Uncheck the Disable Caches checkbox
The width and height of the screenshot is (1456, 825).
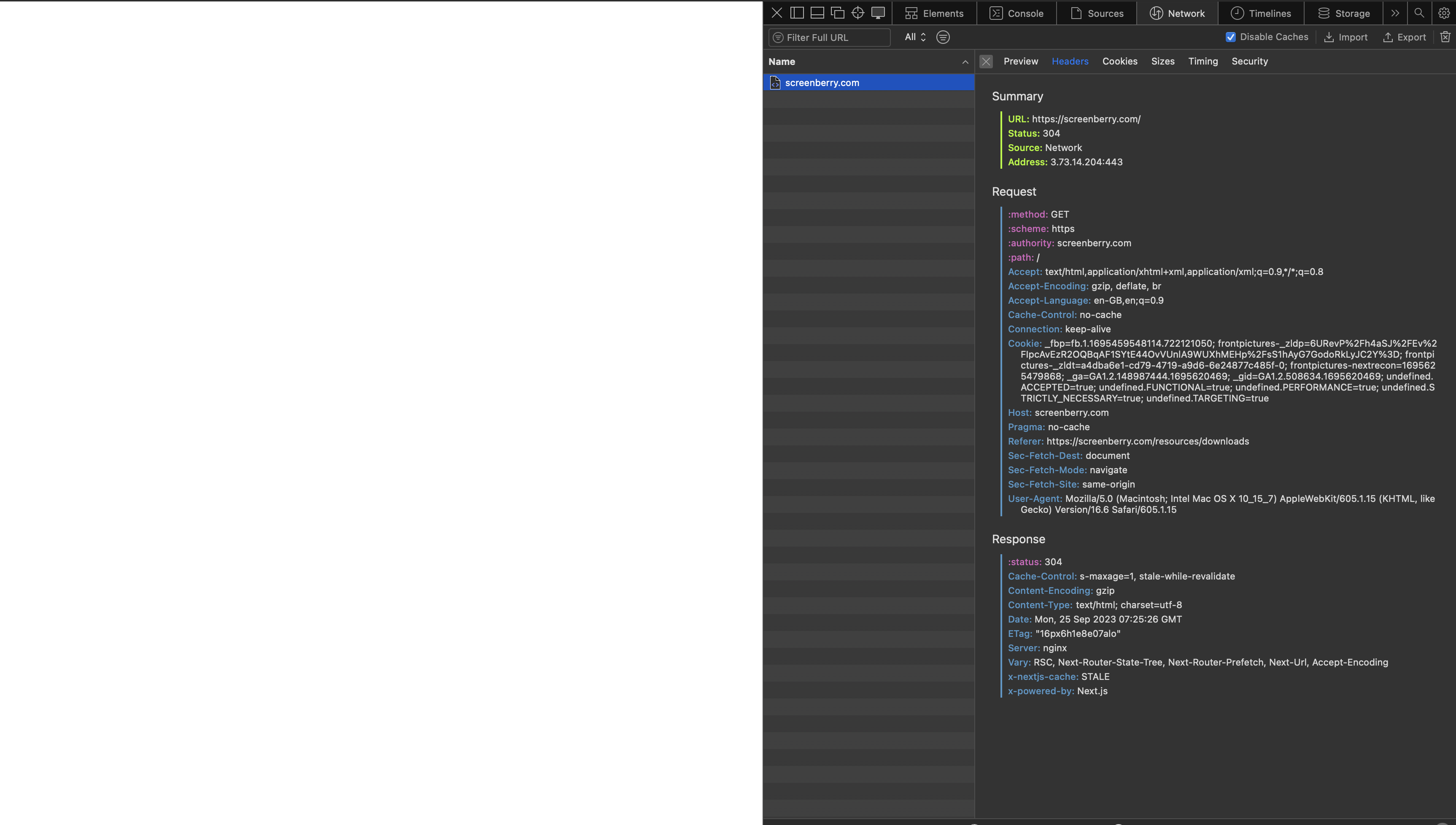1230,37
